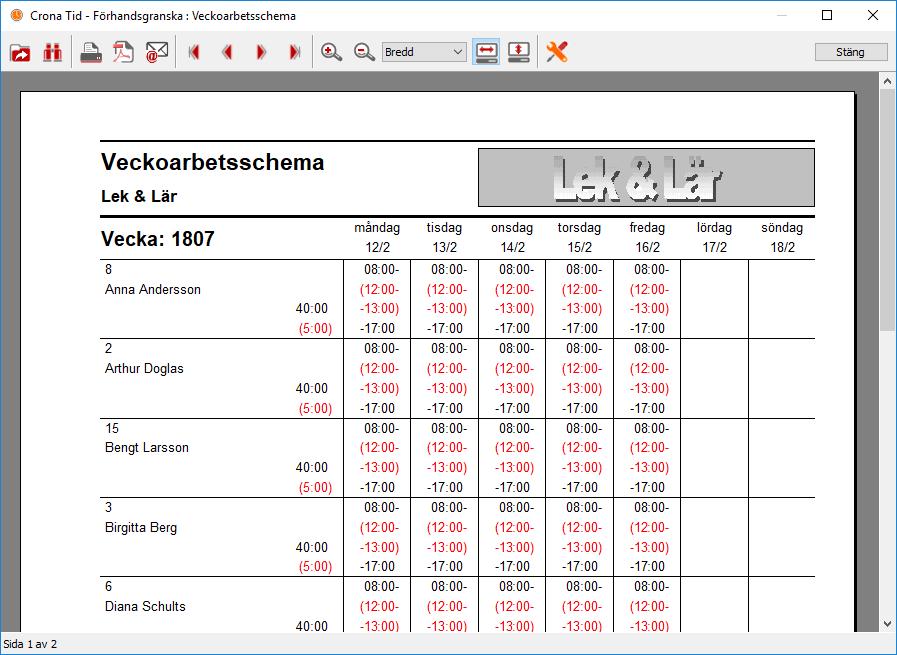Toggle fit-to-width view mode
This screenshot has height=655, width=897.
(x=486, y=52)
